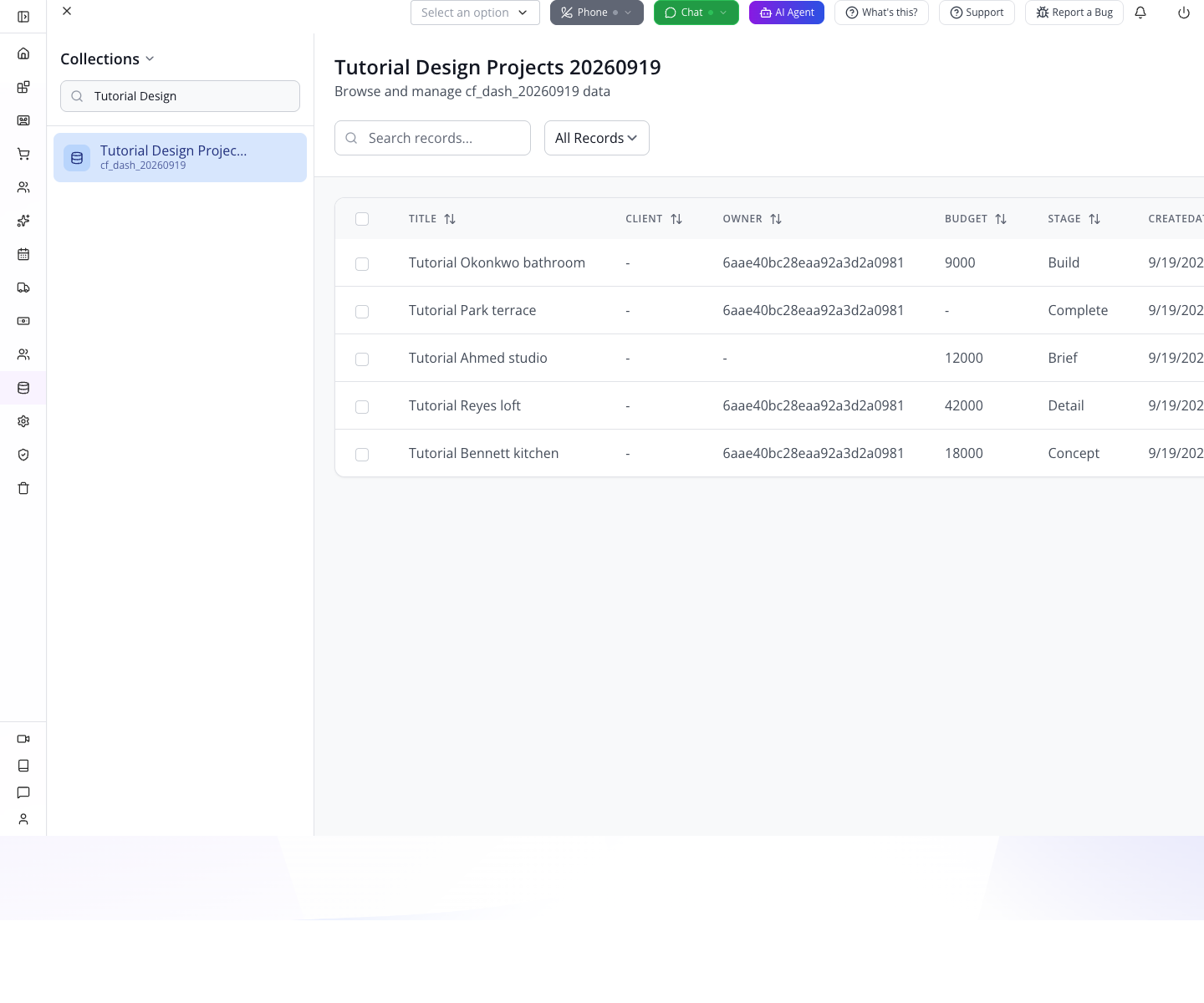This screenshot has width=1204, height=1003.
Task: Open the trash bin sidebar icon
Action: coord(23,488)
